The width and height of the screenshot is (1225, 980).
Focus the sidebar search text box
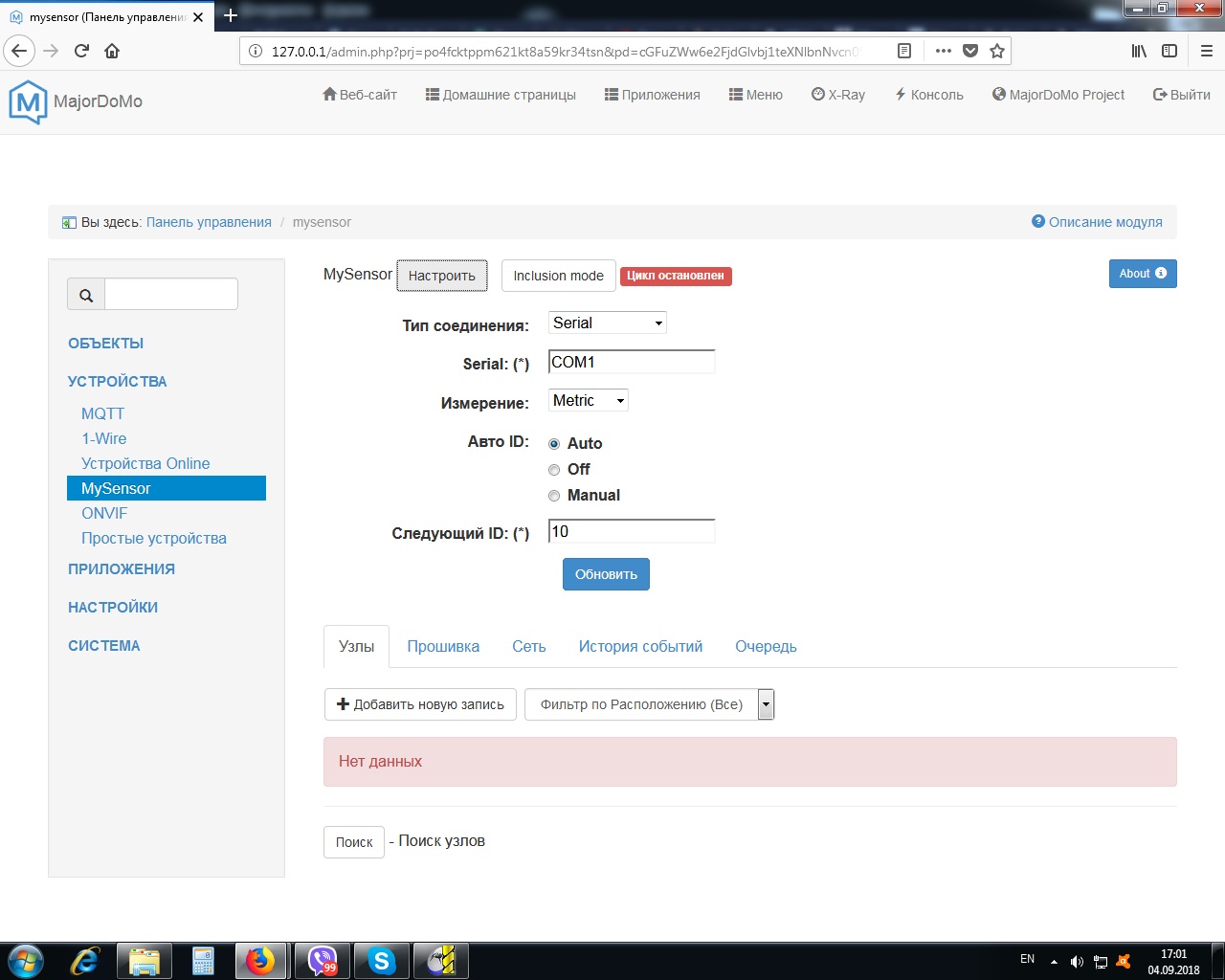(x=171, y=295)
